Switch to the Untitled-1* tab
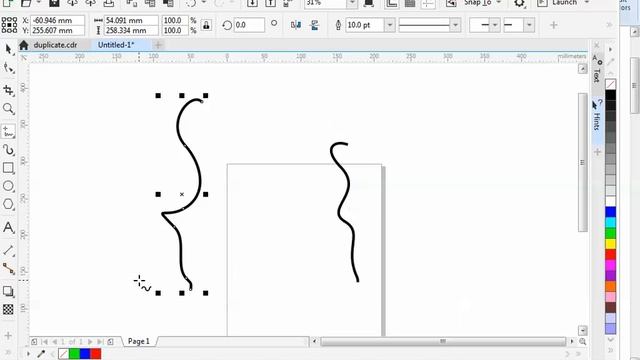This screenshot has width=640, height=360. coord(116,45)
